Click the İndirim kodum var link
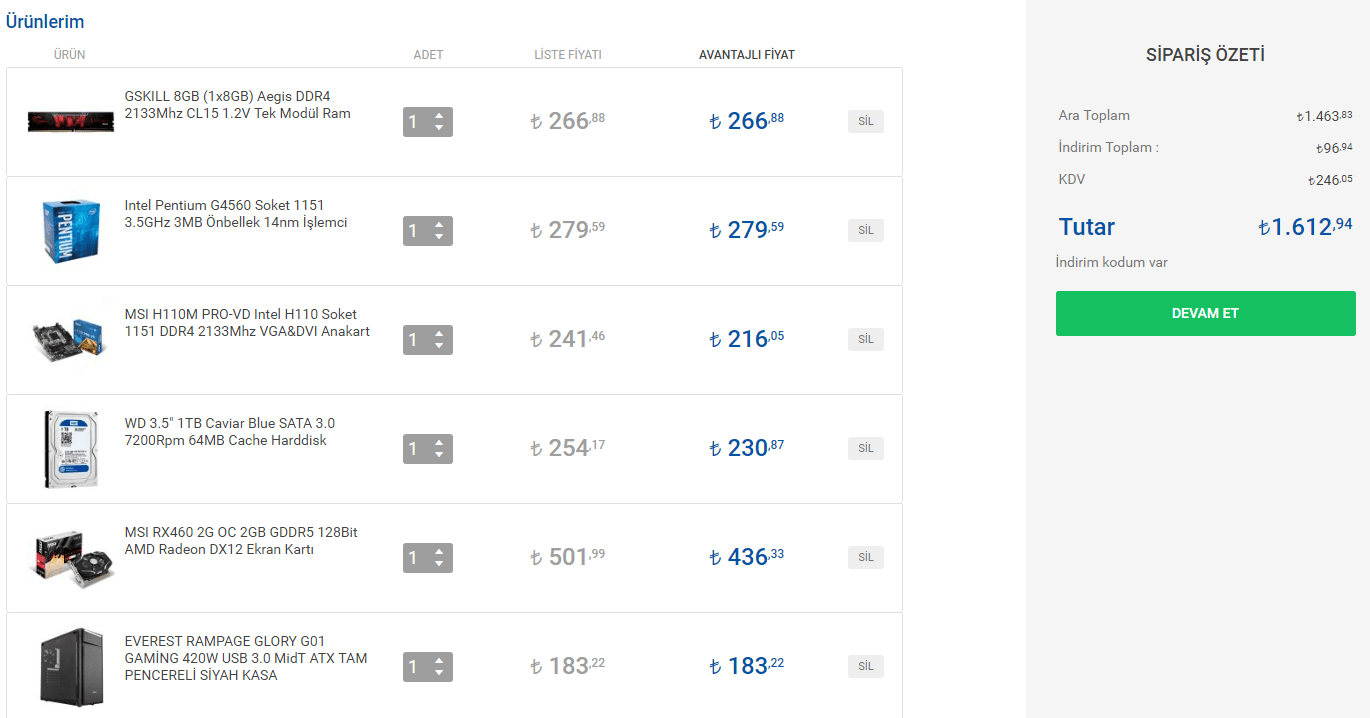 (x=1111, y=263)
